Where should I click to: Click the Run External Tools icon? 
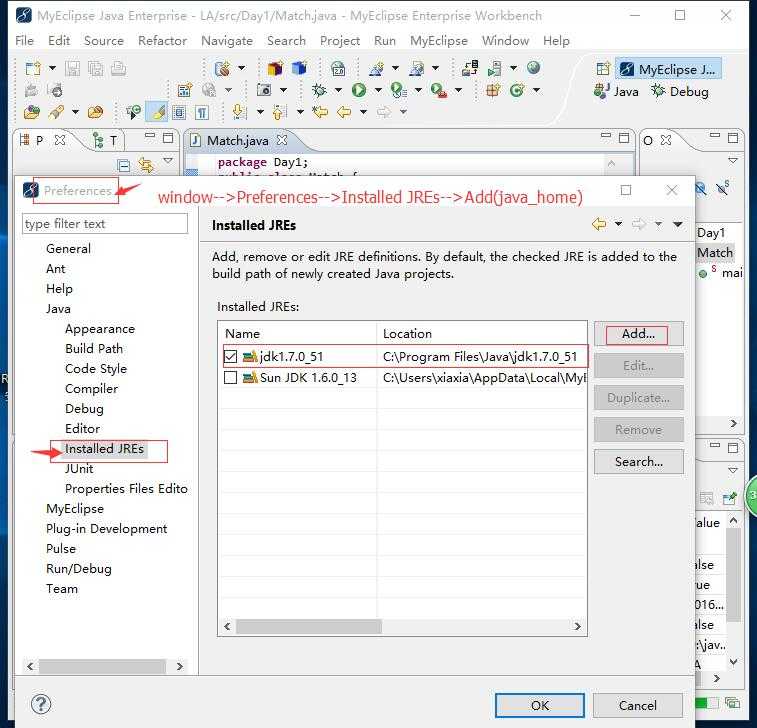438,90
